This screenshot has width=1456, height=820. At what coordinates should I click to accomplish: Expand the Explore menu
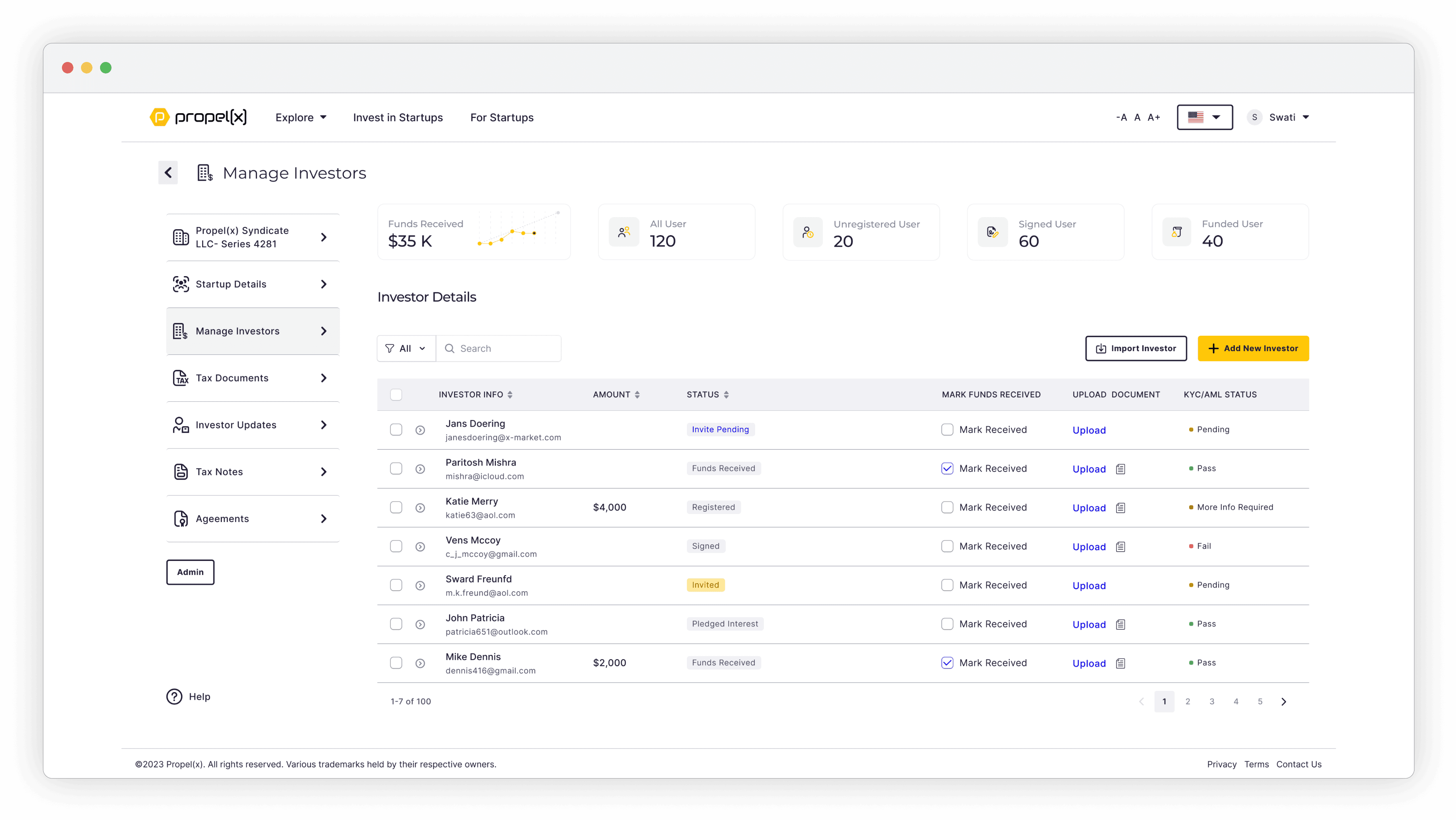(x=301, y=117)
